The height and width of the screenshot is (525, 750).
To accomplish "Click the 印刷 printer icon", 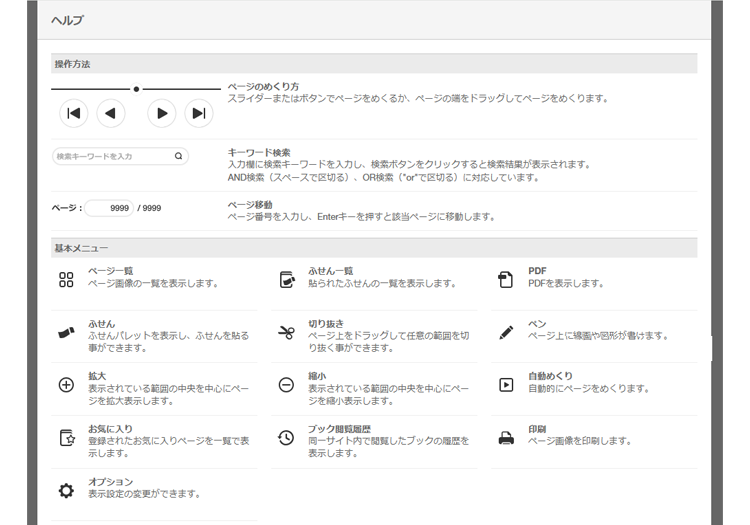I will (x=506, y=437).
